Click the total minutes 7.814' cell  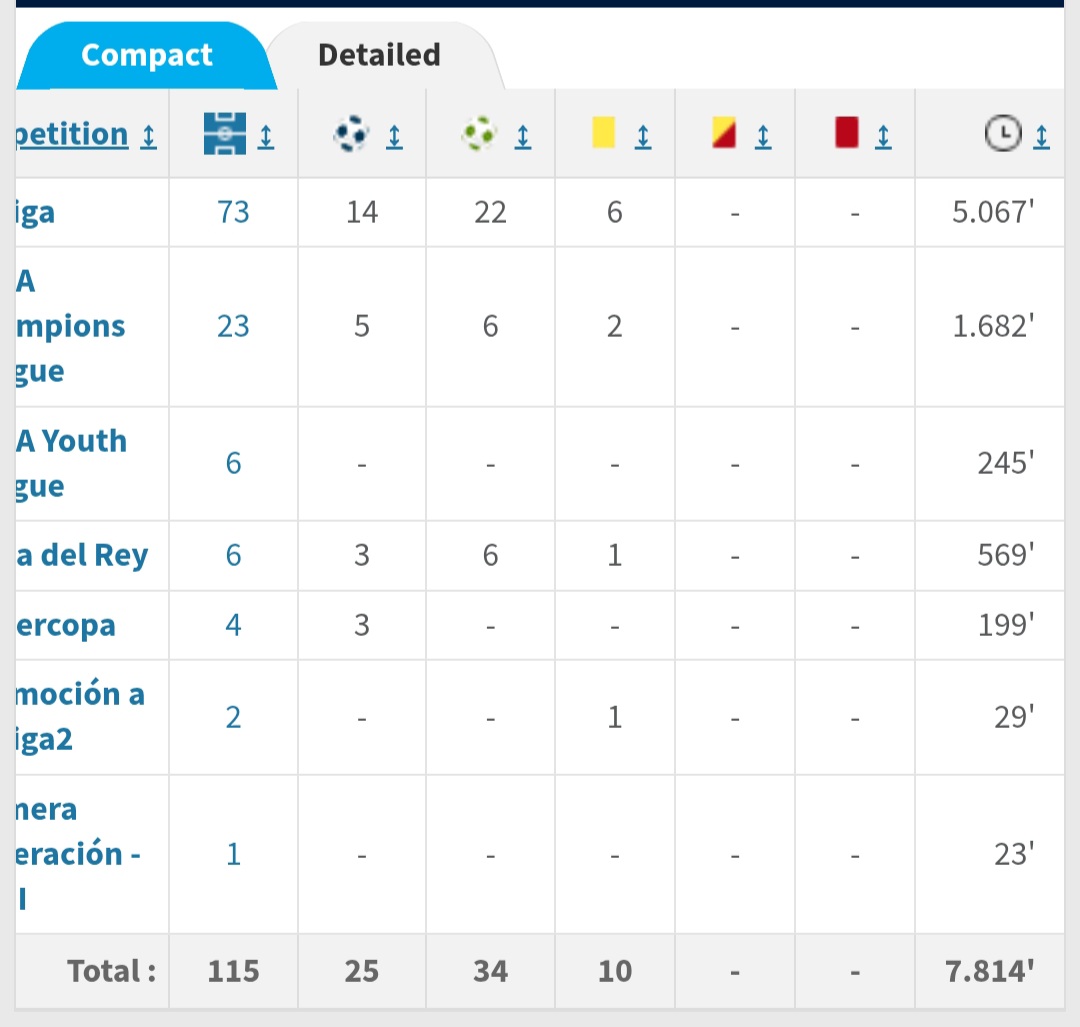coord(991,970)
